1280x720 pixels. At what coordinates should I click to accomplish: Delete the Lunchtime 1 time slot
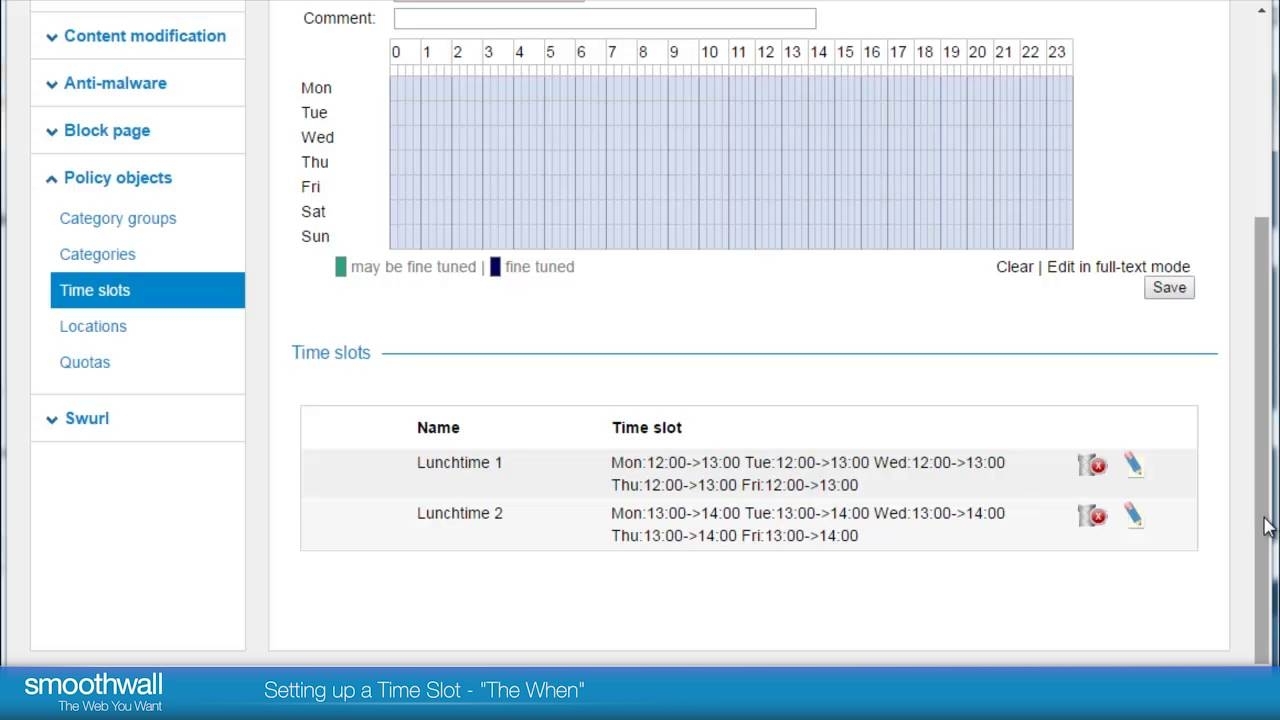click(1092, 465)
